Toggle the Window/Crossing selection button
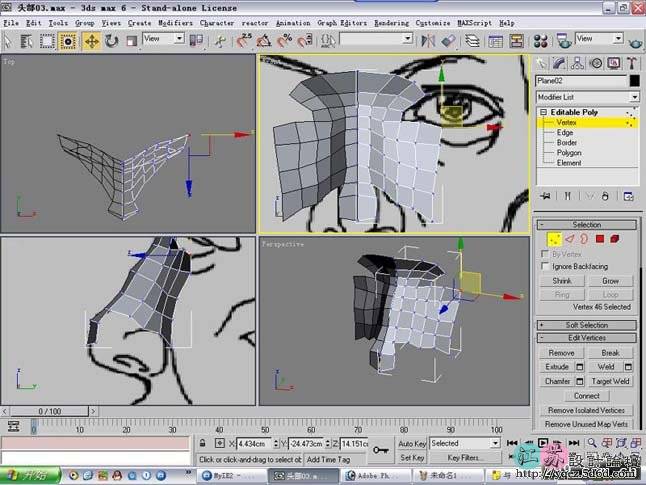Image resolution: width=646 pixels, height=485 pixels. pyautogui.click(x=68, y=41)
